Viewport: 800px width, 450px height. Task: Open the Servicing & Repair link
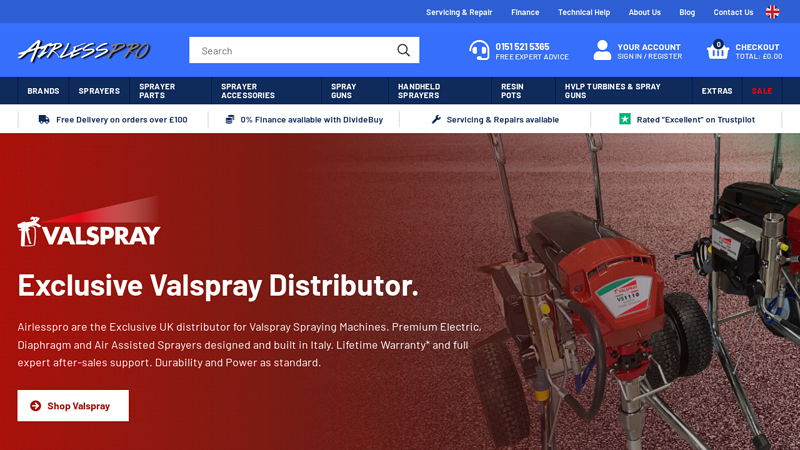point(459,12)
